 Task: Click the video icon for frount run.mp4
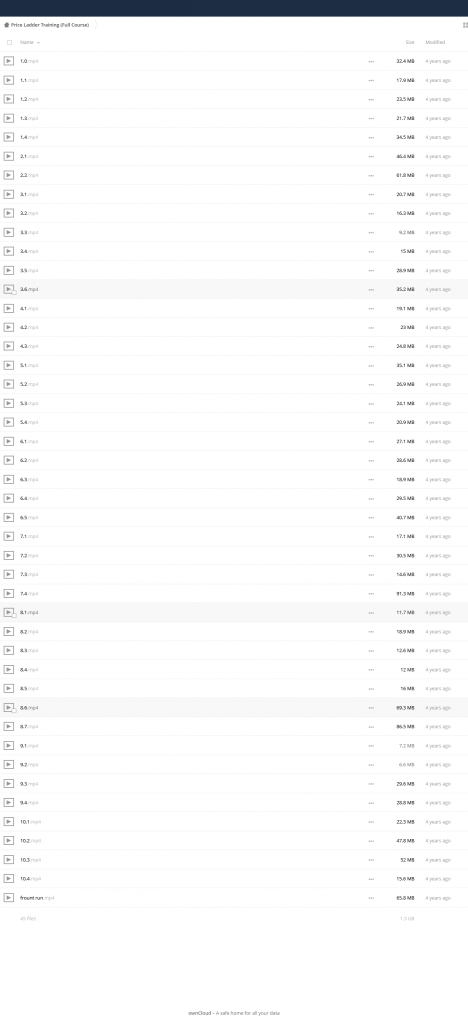[x=8, y=898]
